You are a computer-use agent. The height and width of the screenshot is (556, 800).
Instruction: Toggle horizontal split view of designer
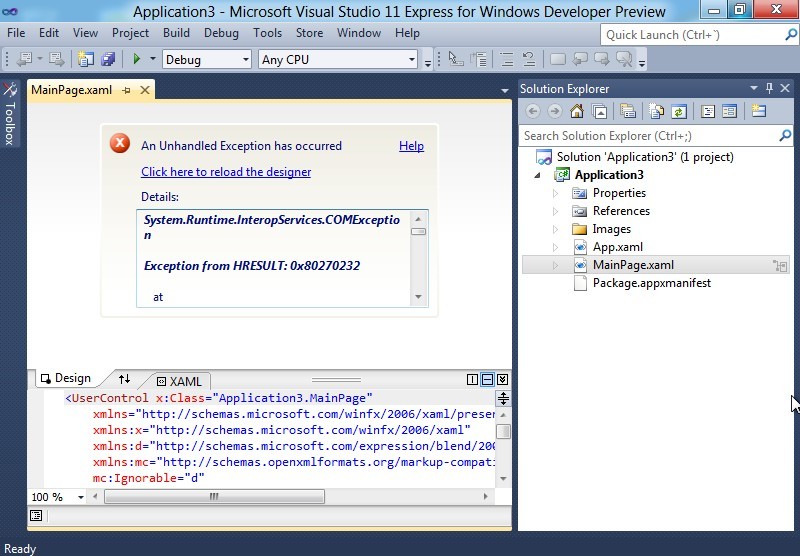[487, 379]
